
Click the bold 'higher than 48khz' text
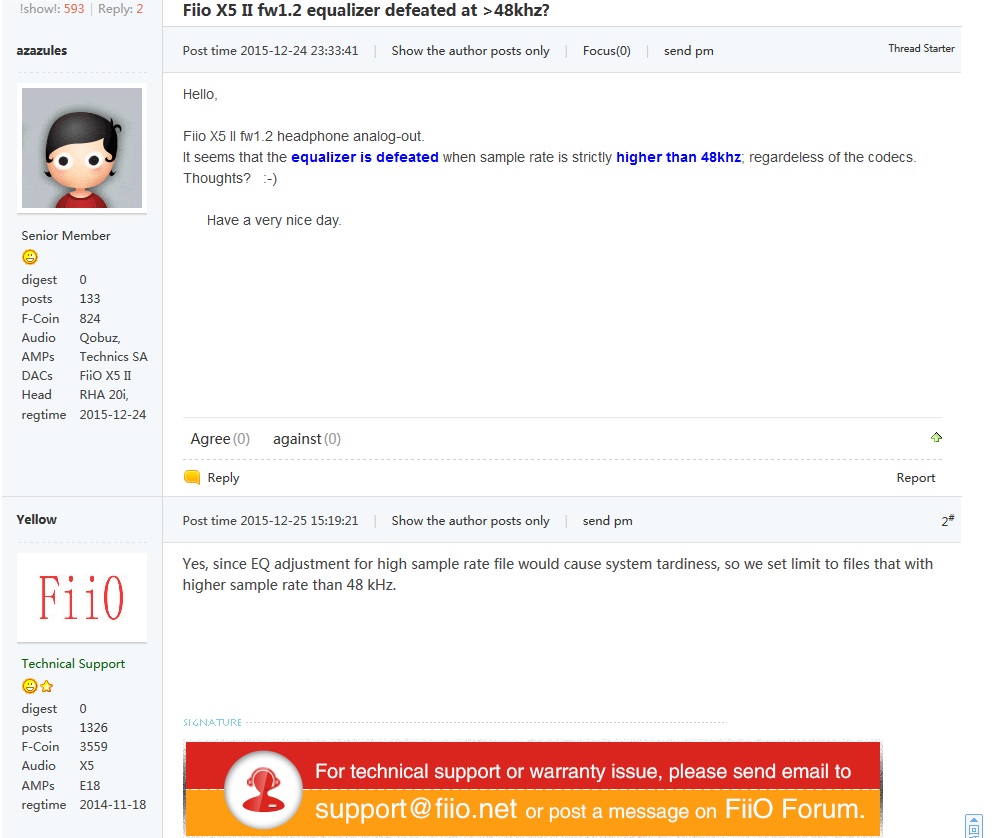(x=678, y=157)
